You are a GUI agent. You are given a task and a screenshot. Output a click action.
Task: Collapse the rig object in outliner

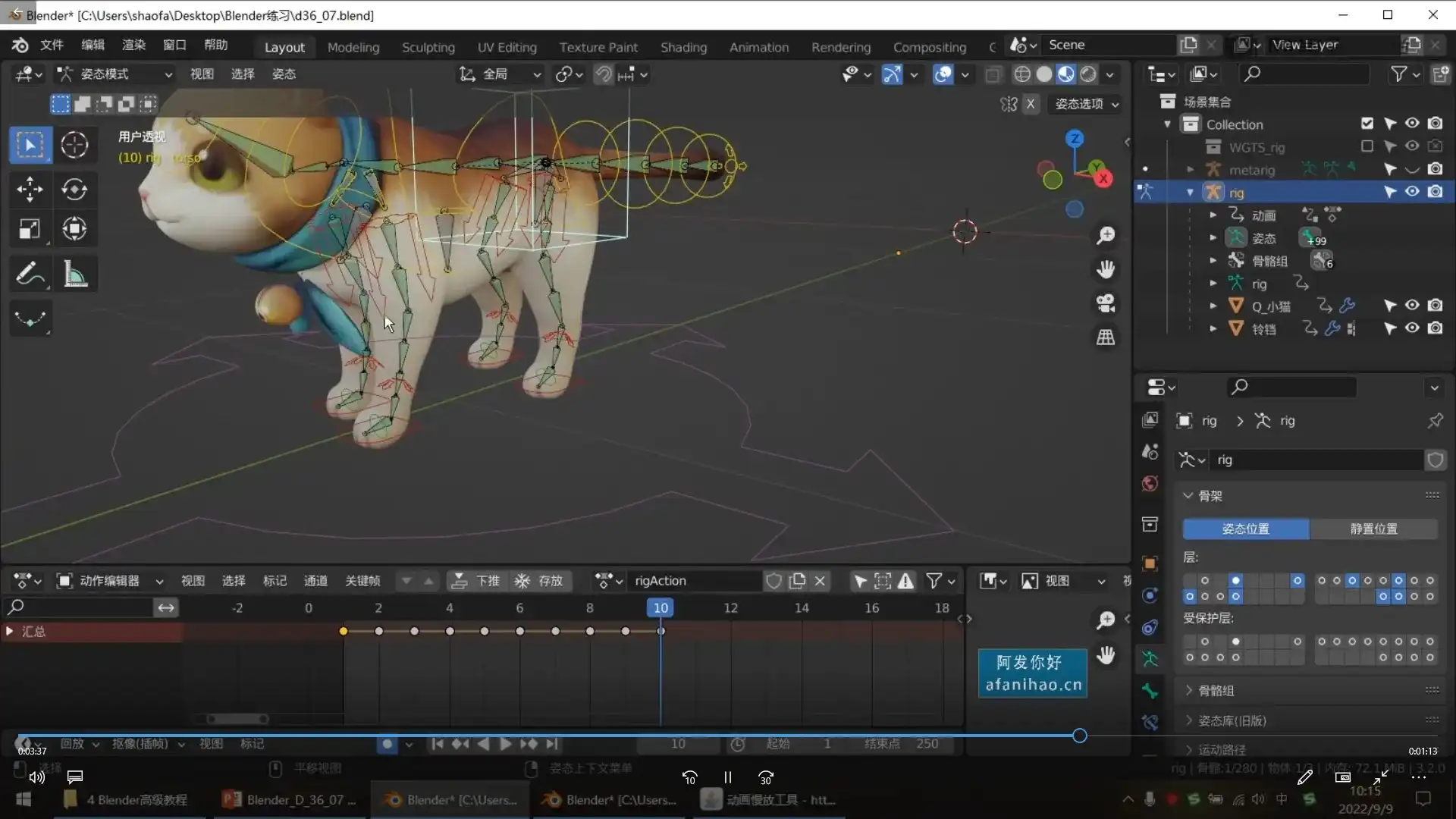click(x=1190, y=193)
